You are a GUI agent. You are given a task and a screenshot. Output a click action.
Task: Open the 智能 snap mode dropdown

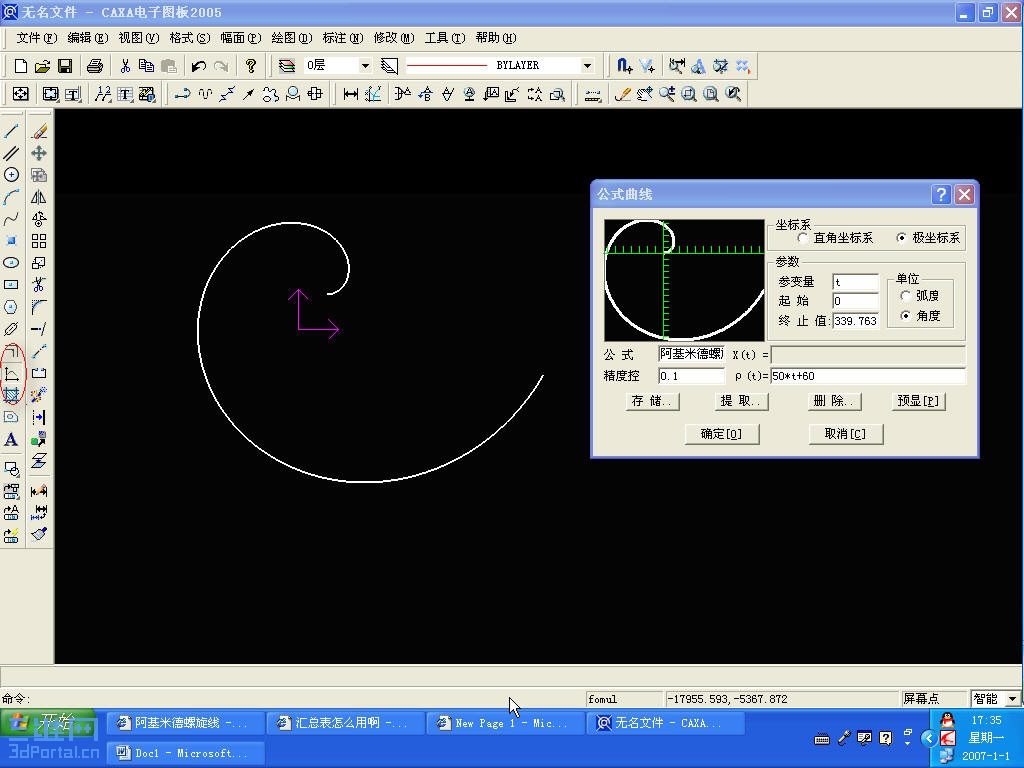tap(1012, 699)
